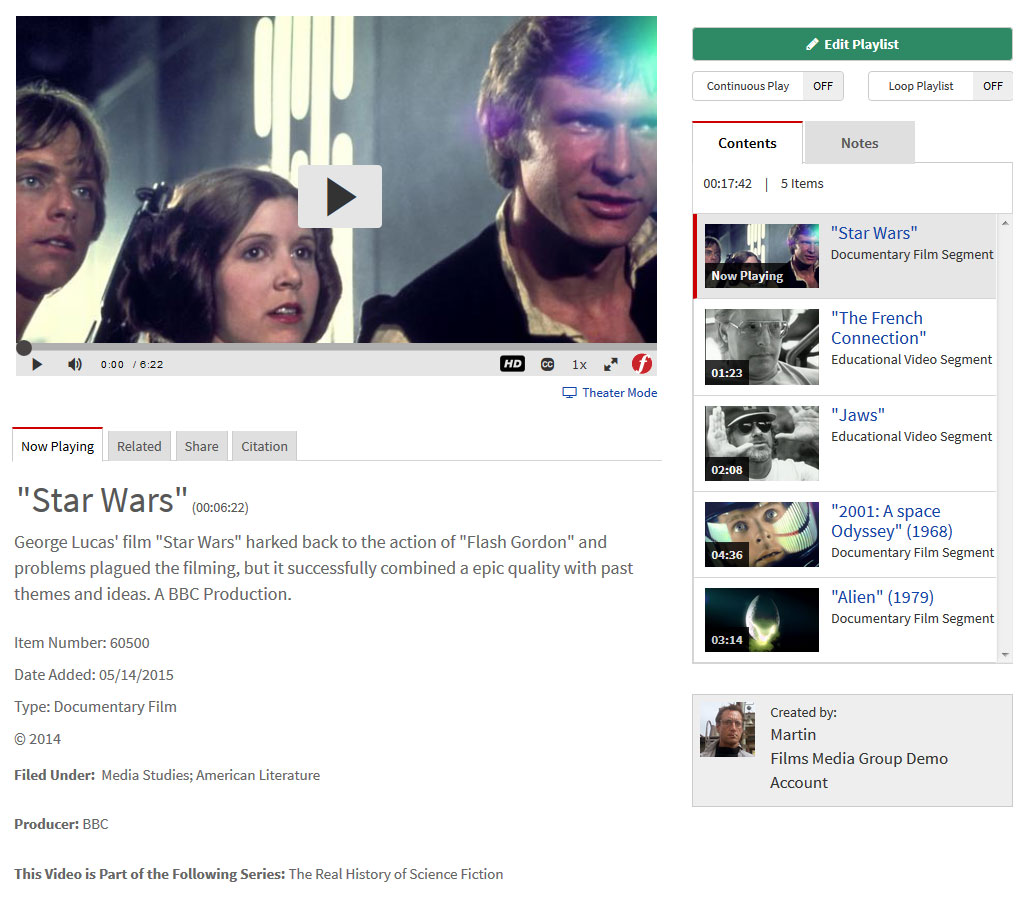Click the pencil icon on Edit Playlist

coord(813,44)
